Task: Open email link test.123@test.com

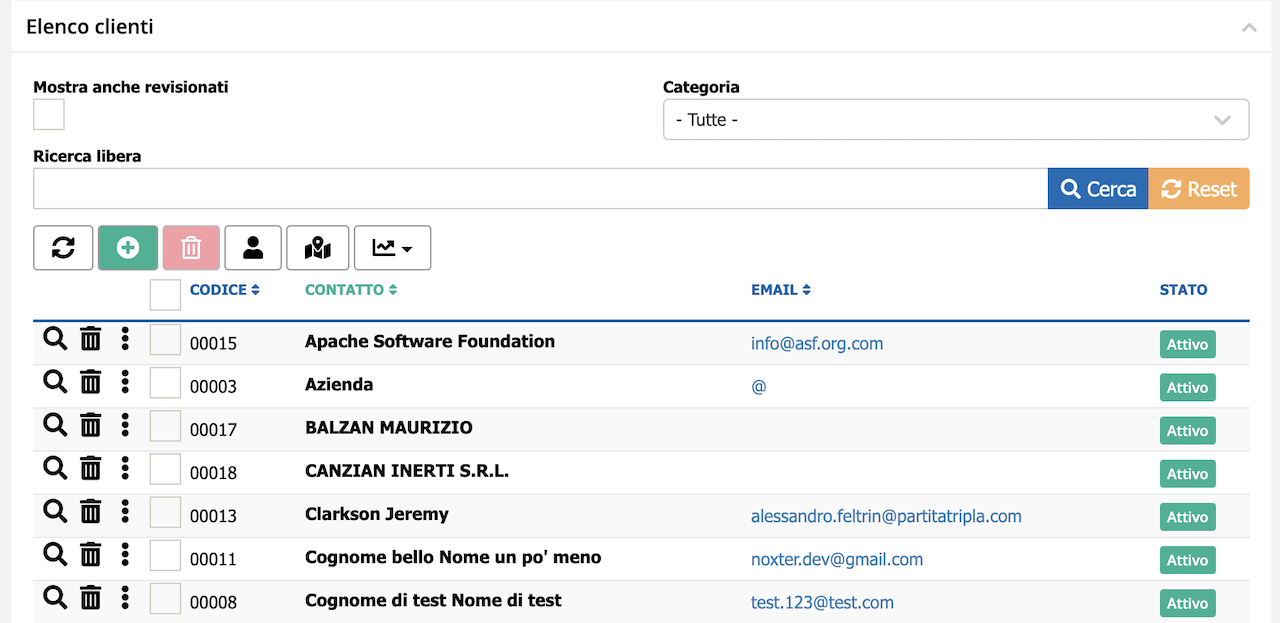Action: pyautogui.click(x=822, y=602)
